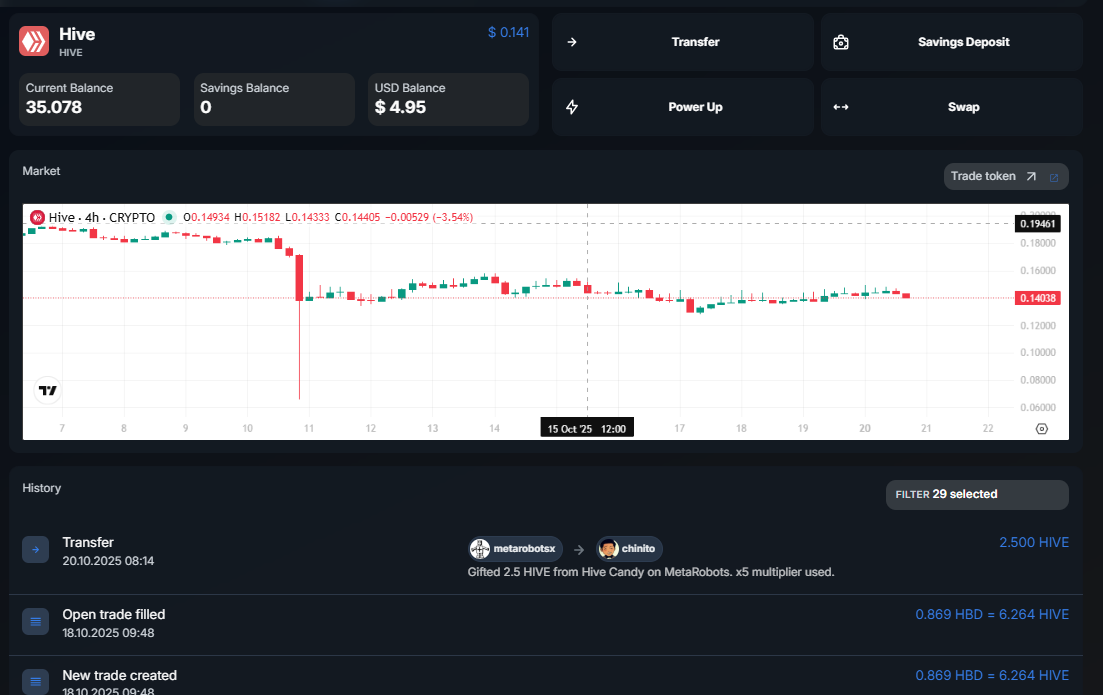Click the Hive logo icon

click(35, 41)
